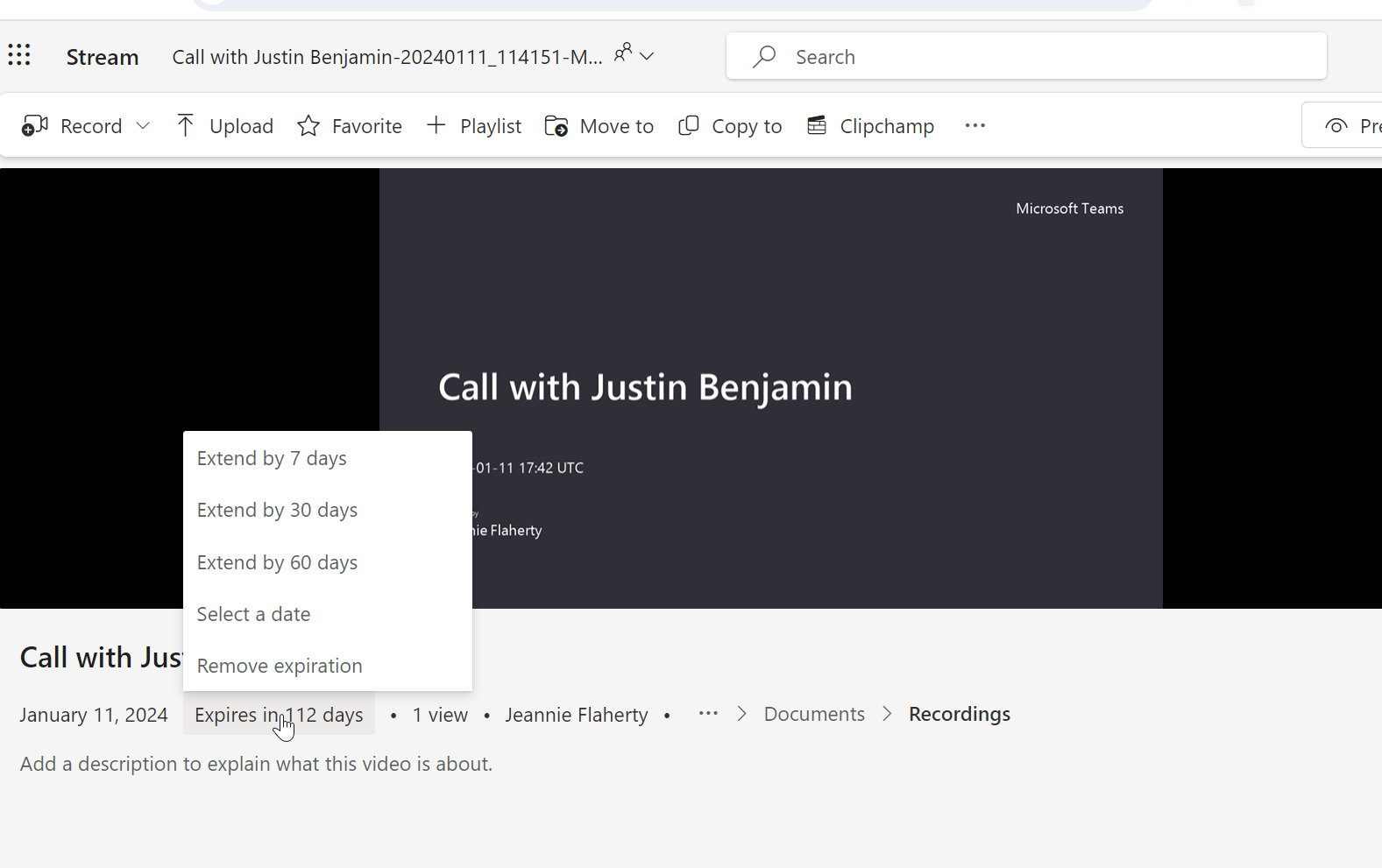
Task: Click the Copy to icon
Action: click(689, 126)
